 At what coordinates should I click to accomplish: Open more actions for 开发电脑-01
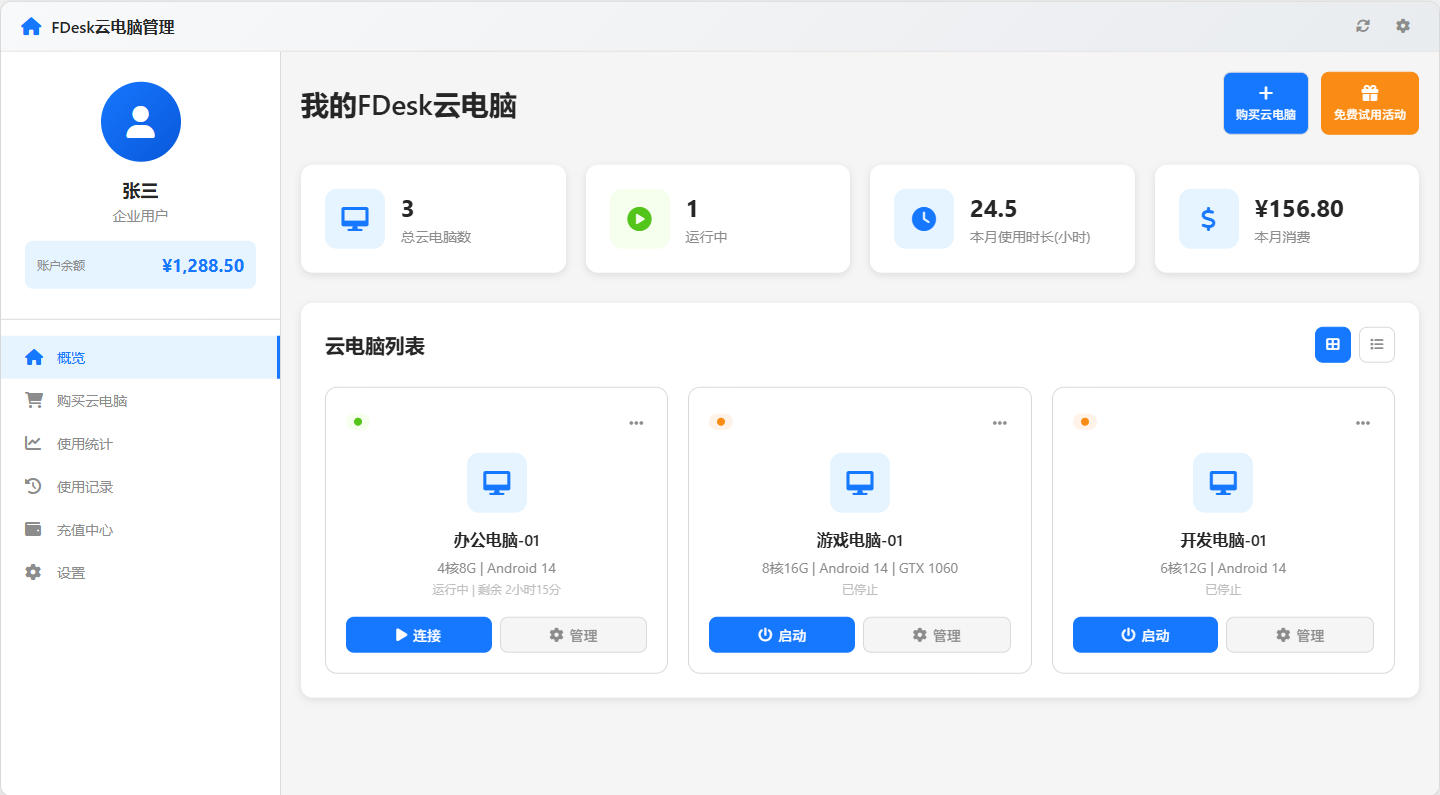pos(1362,422)
